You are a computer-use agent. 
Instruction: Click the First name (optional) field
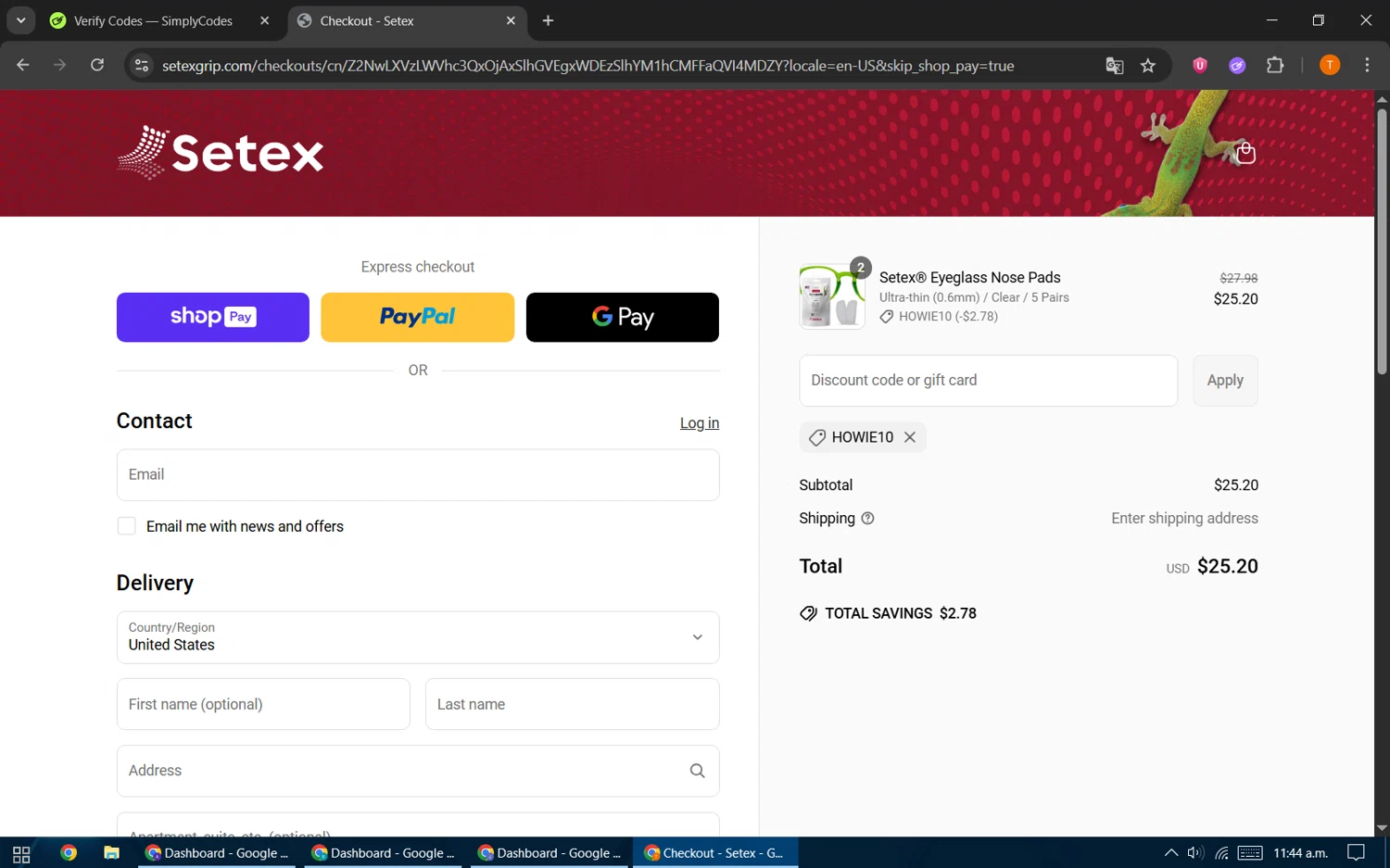point(263,704)
